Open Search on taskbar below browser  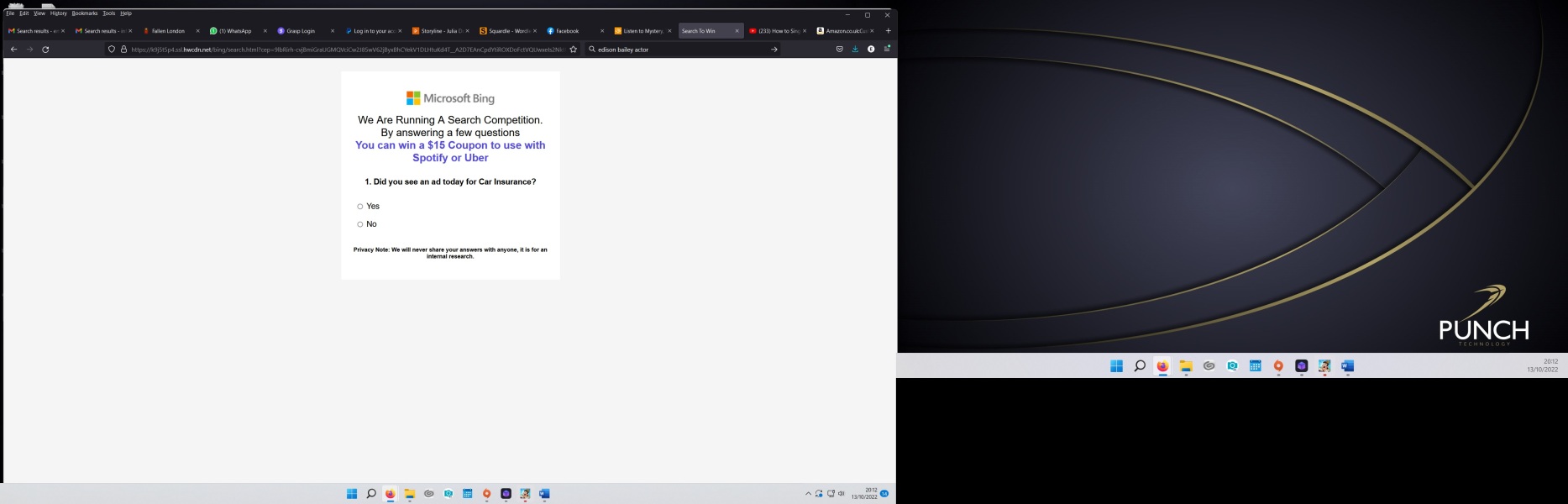[x=371, y=494]
